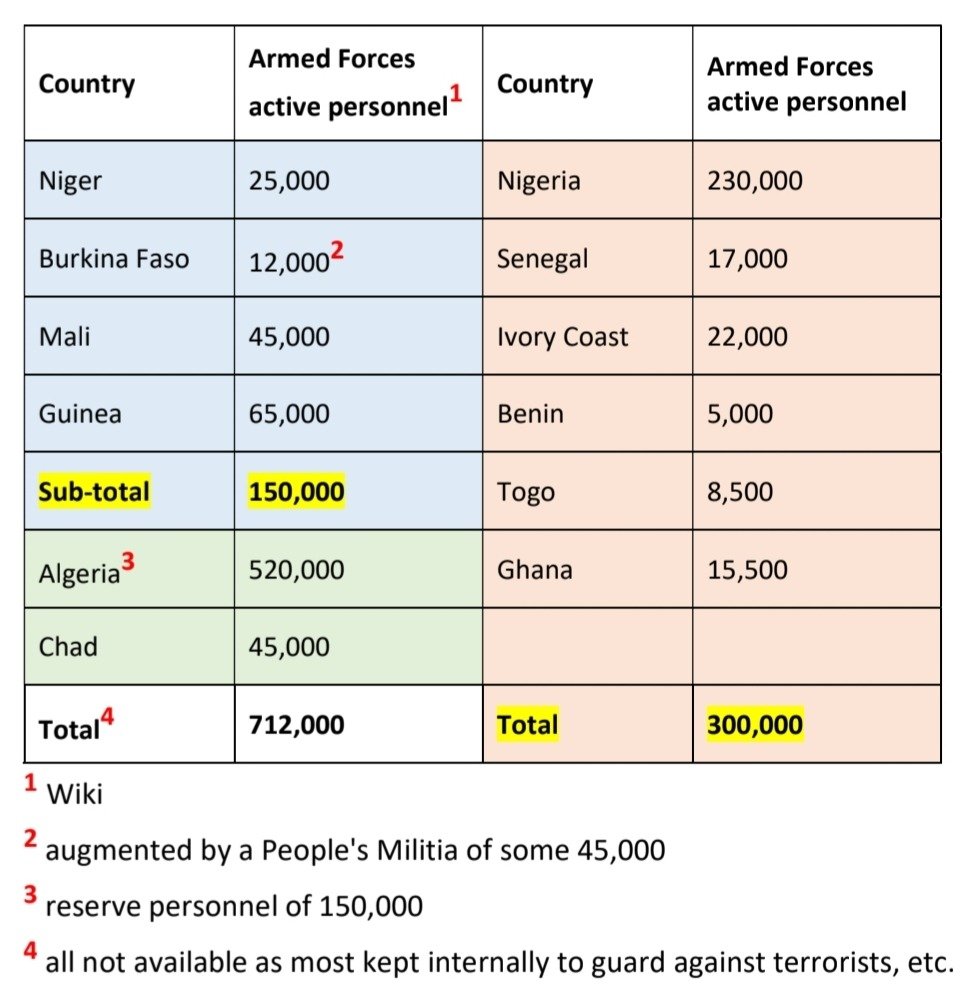971x1000 pixels.
Task: Click the Wiki footnote text
Action: pos(75,796)
